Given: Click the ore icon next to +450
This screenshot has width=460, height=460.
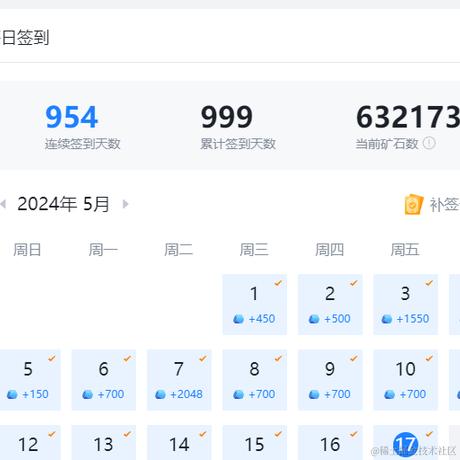Looking at the screenshot, I should tap(238, 319).
